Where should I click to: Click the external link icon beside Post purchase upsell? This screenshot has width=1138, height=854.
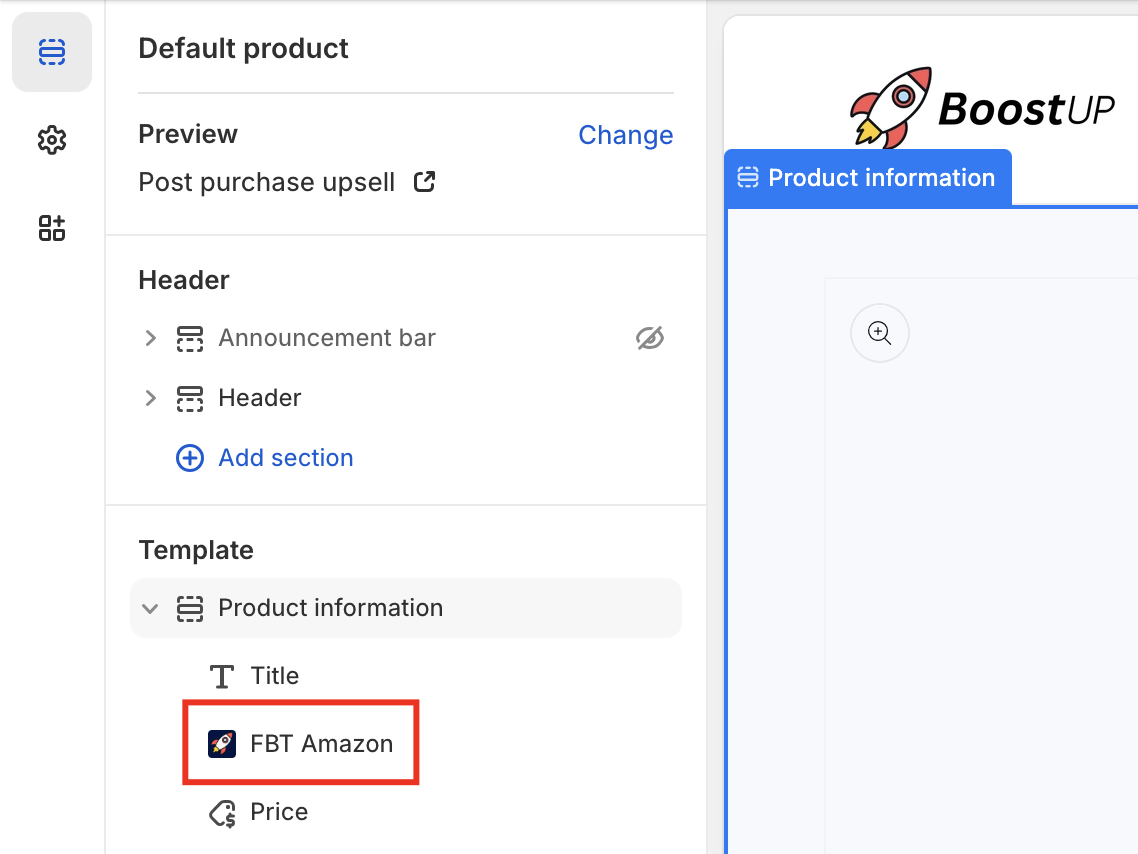425,182
